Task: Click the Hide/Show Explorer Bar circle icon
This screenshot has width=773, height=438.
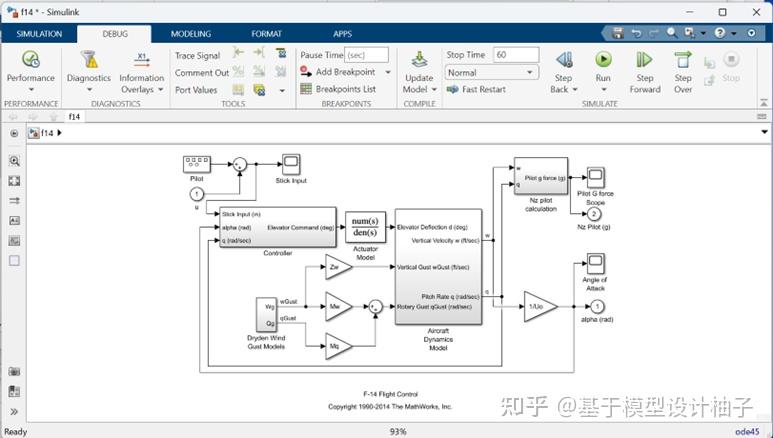Action: click(14, 133)
